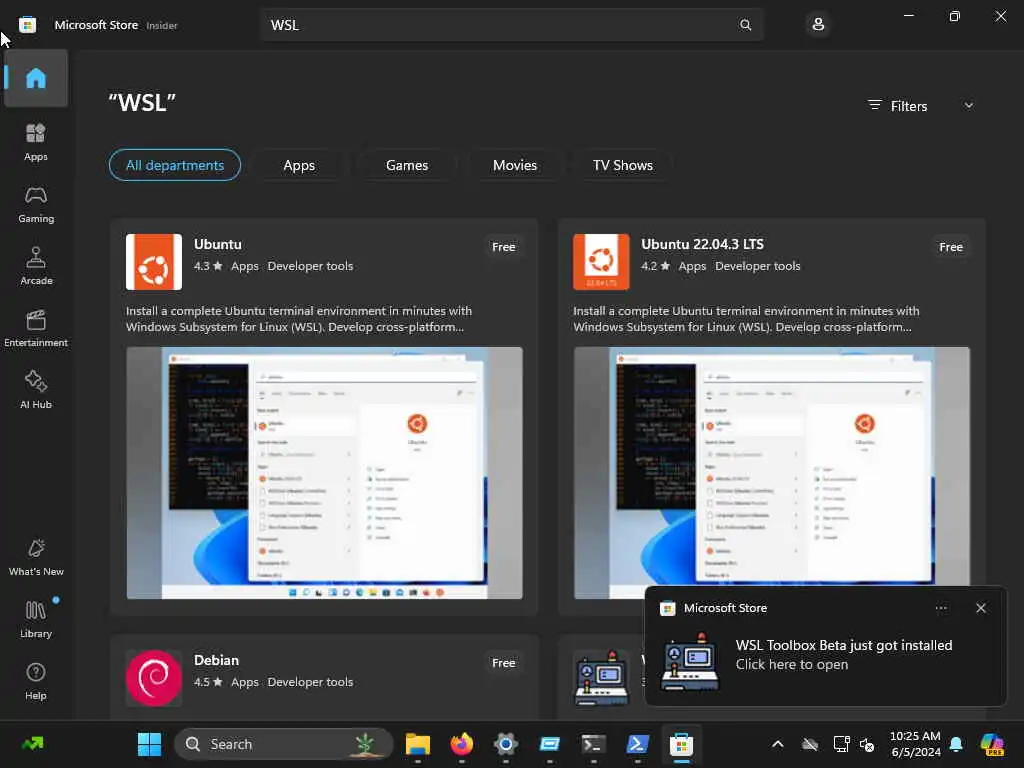Open What's New in sidebar

(x=36, y=557)
